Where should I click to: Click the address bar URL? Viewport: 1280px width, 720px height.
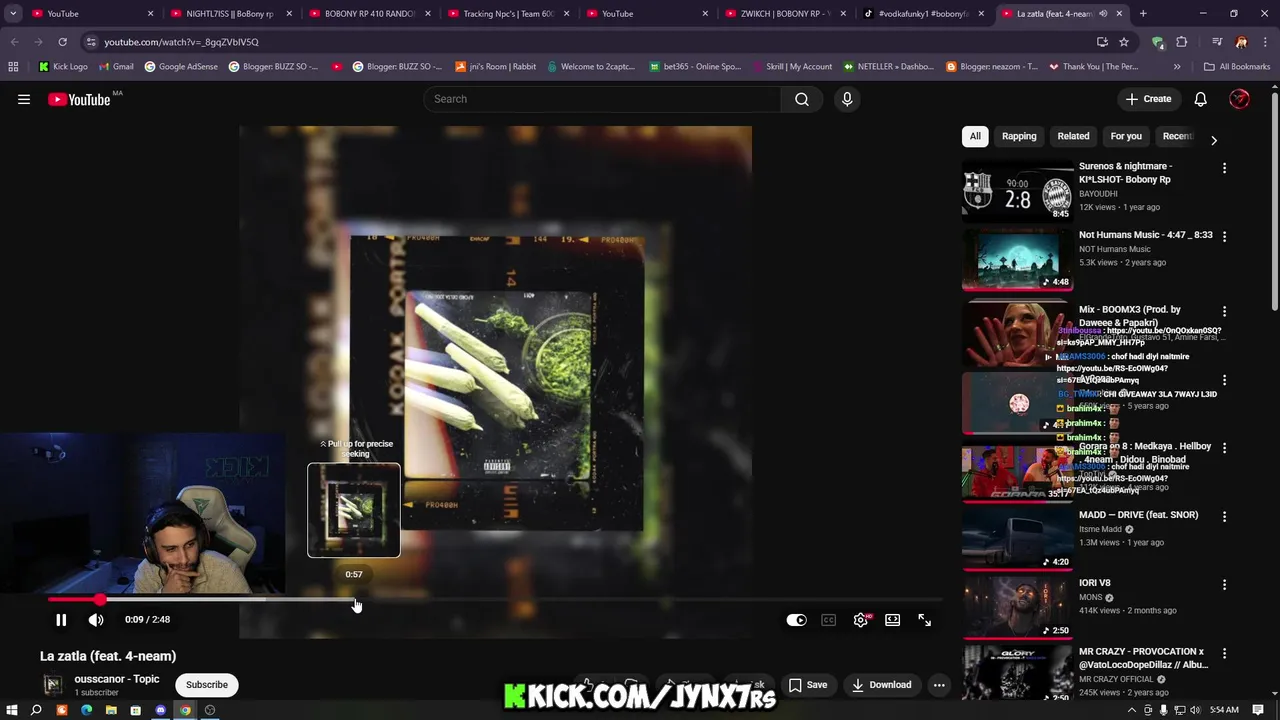181,42
